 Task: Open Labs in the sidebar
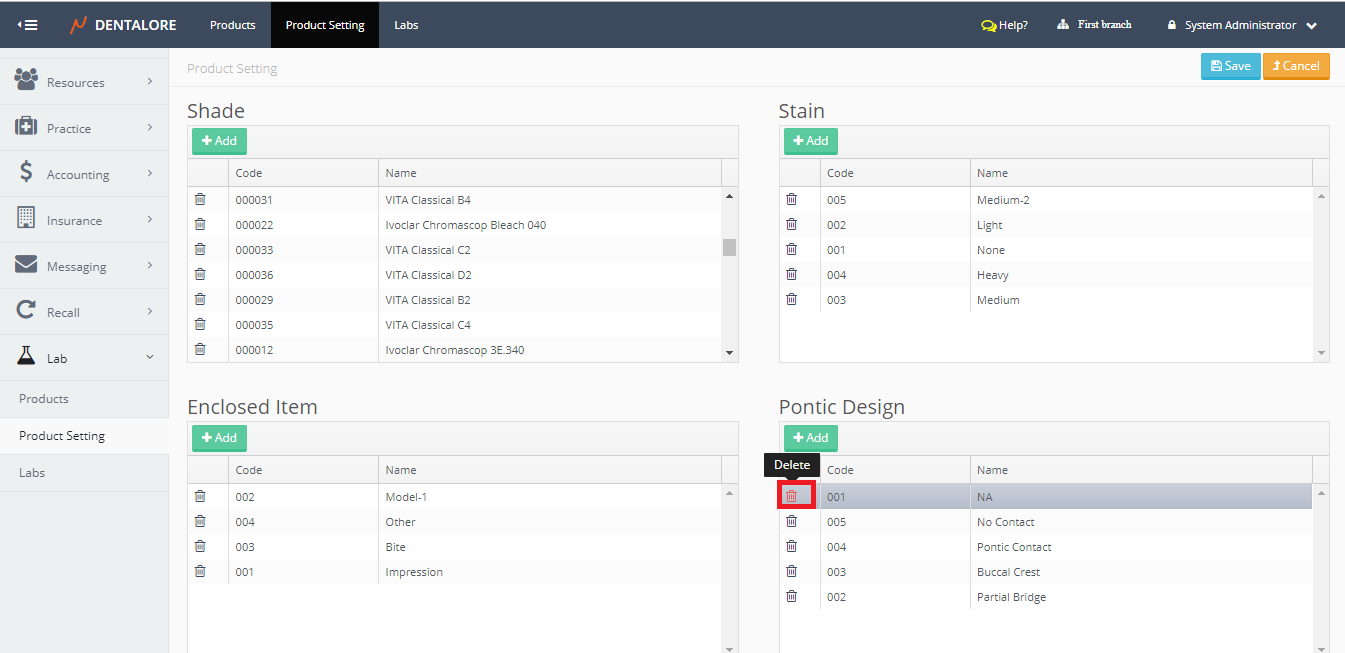(x=32, y=473)
